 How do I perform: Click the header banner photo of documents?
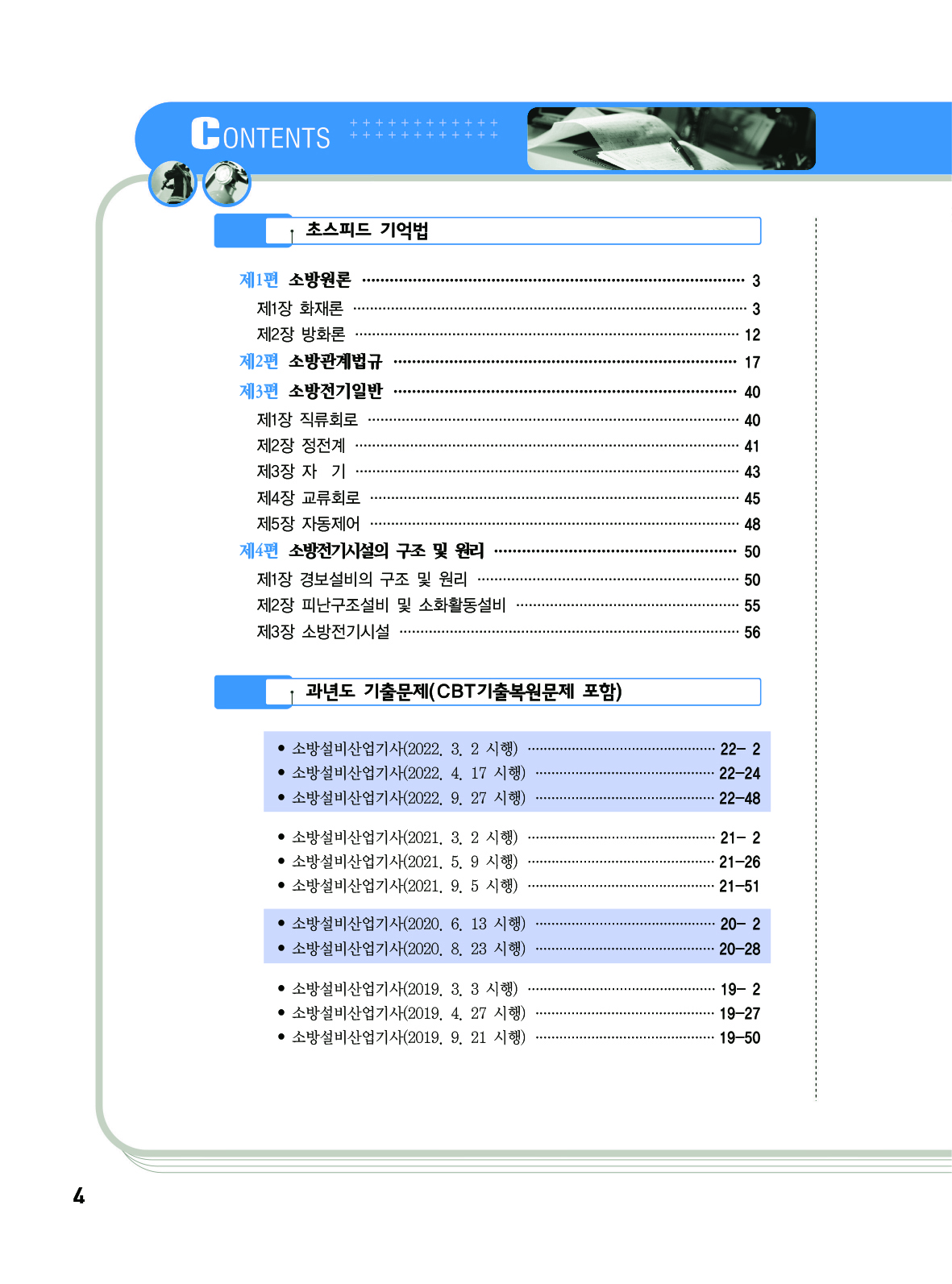[671, 139]
